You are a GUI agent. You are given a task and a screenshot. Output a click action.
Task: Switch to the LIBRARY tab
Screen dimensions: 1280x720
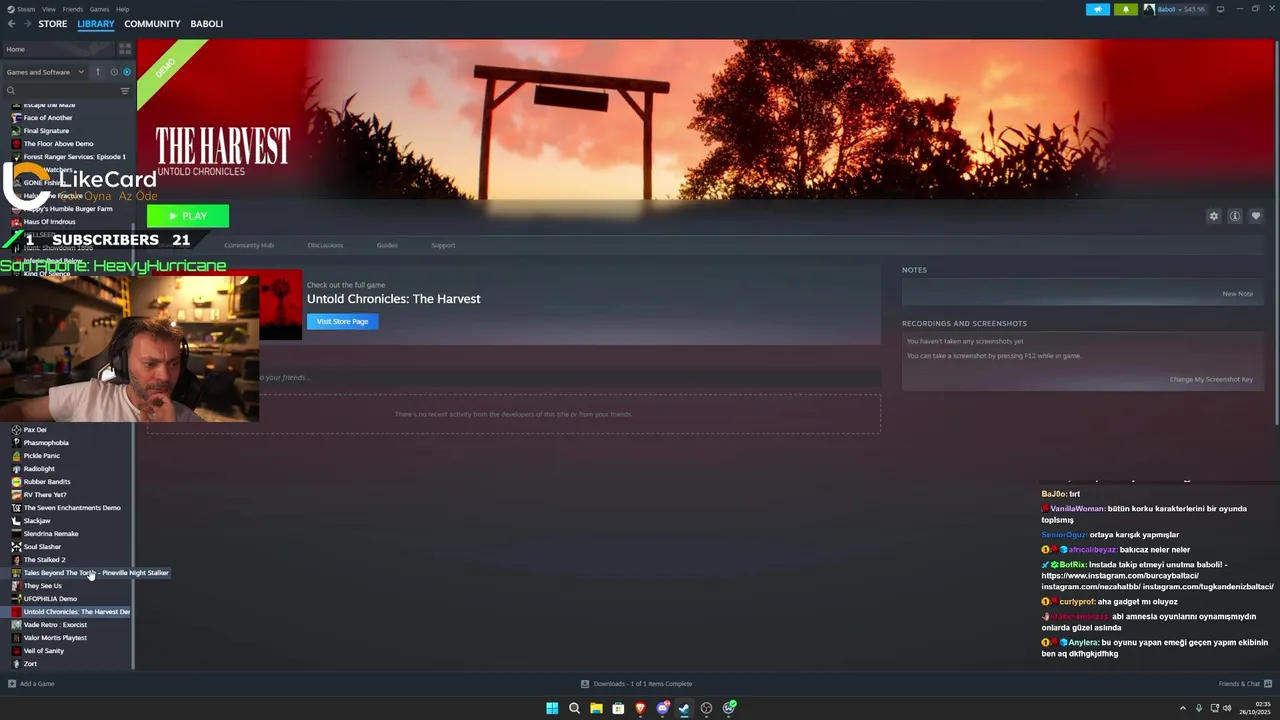(96, 24)
